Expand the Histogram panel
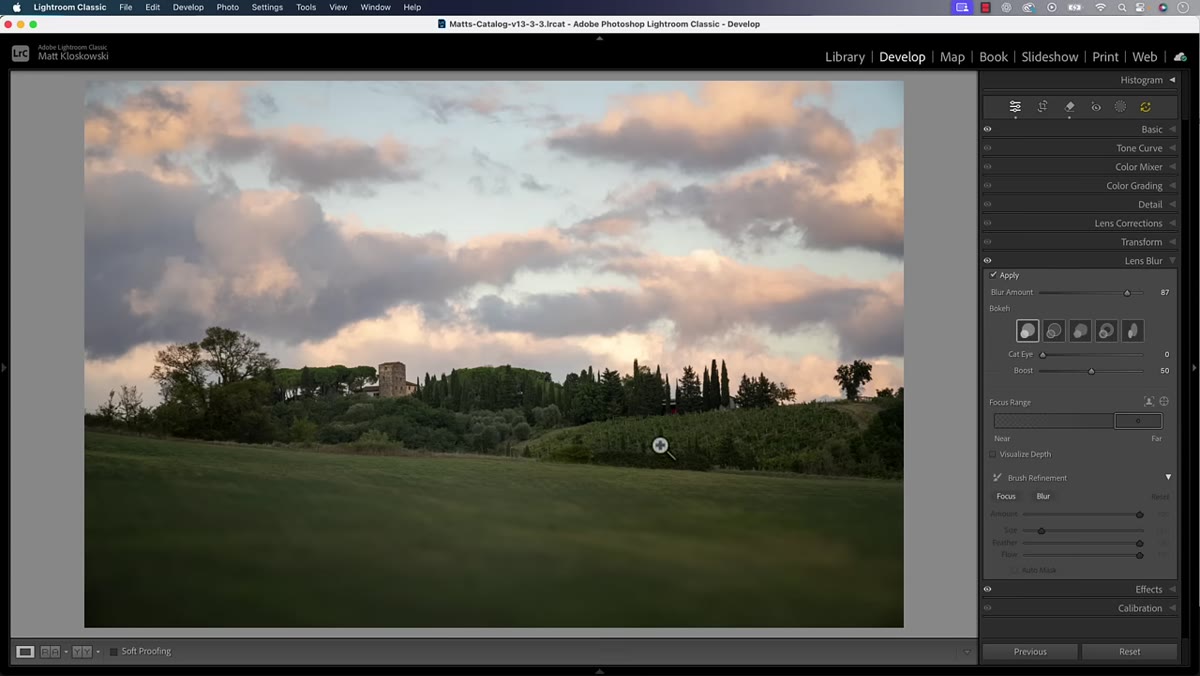Screen dimensions: 1200x676 click(1172, 80)
